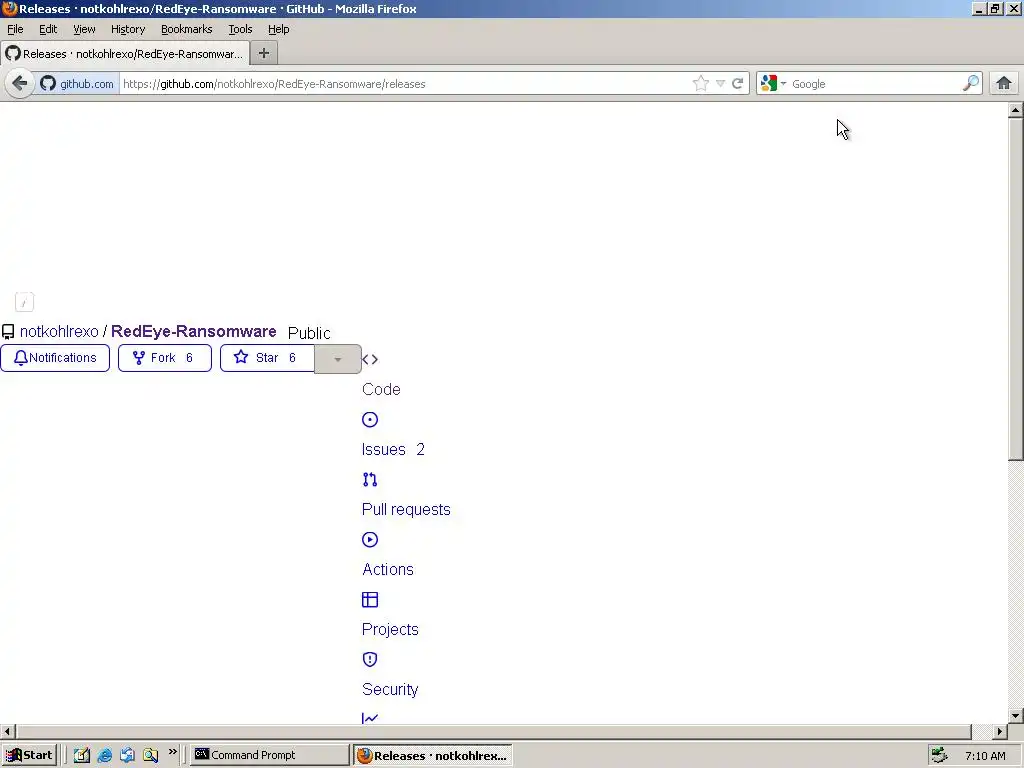The height and width of the screenshot is (768, 1024).
Task: Open the Code tab link
Action: coord(381,389)
